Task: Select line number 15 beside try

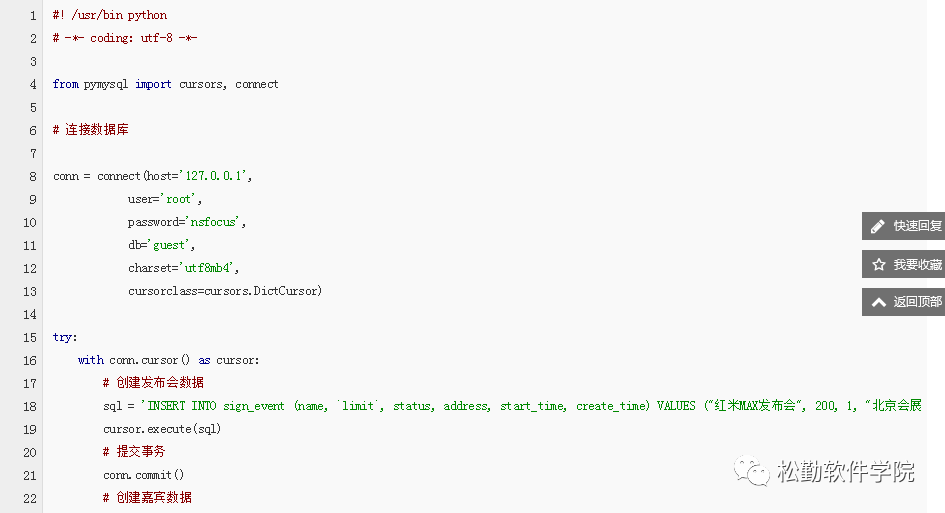Action: click(x=29, y=337)
